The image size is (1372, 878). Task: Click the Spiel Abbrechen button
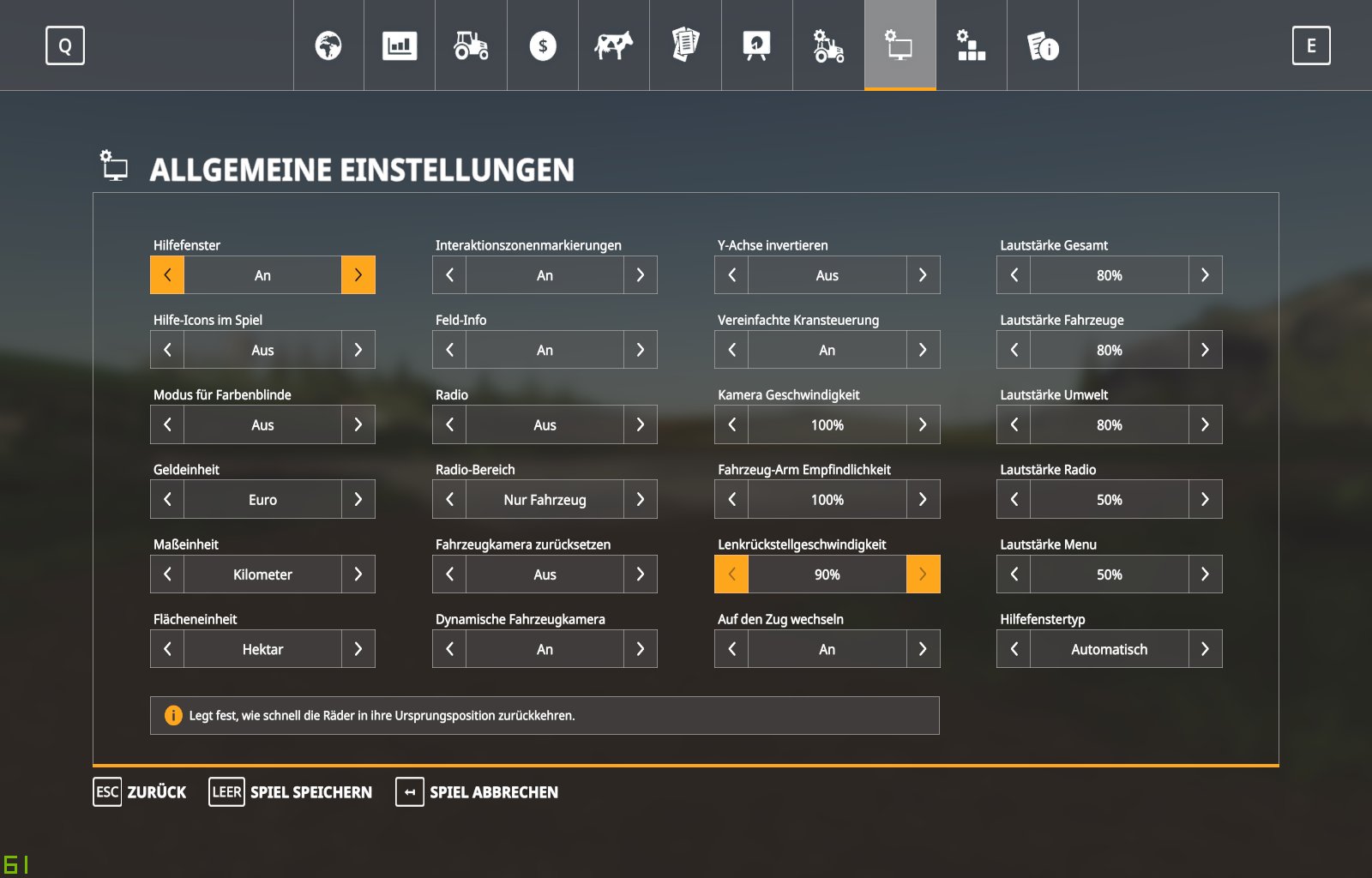click(x=477, y=792)
